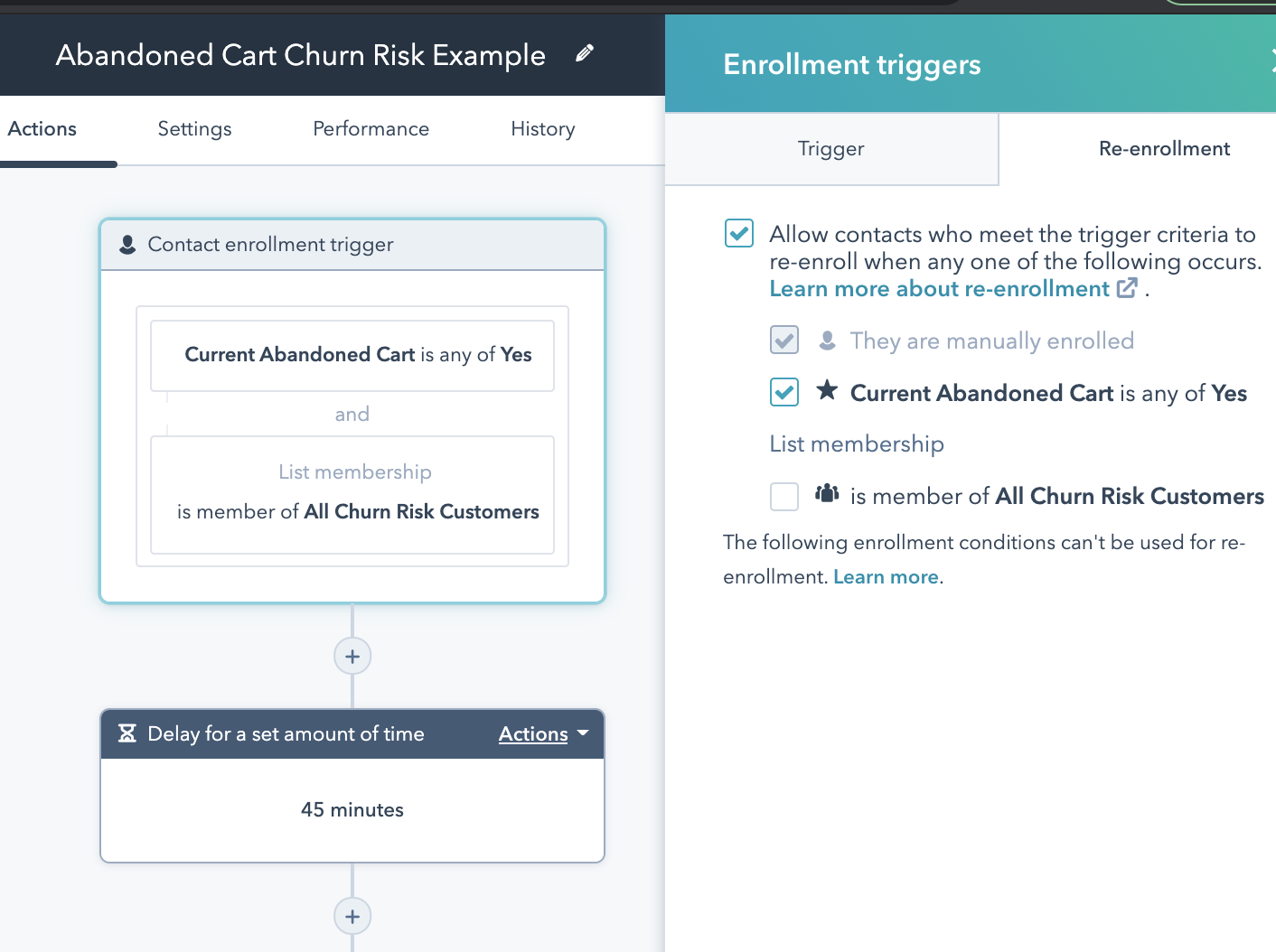This screenshot has height=952, width=1276.
Task: Click the hourglass icon on delay action
Action: pos(127,733)
